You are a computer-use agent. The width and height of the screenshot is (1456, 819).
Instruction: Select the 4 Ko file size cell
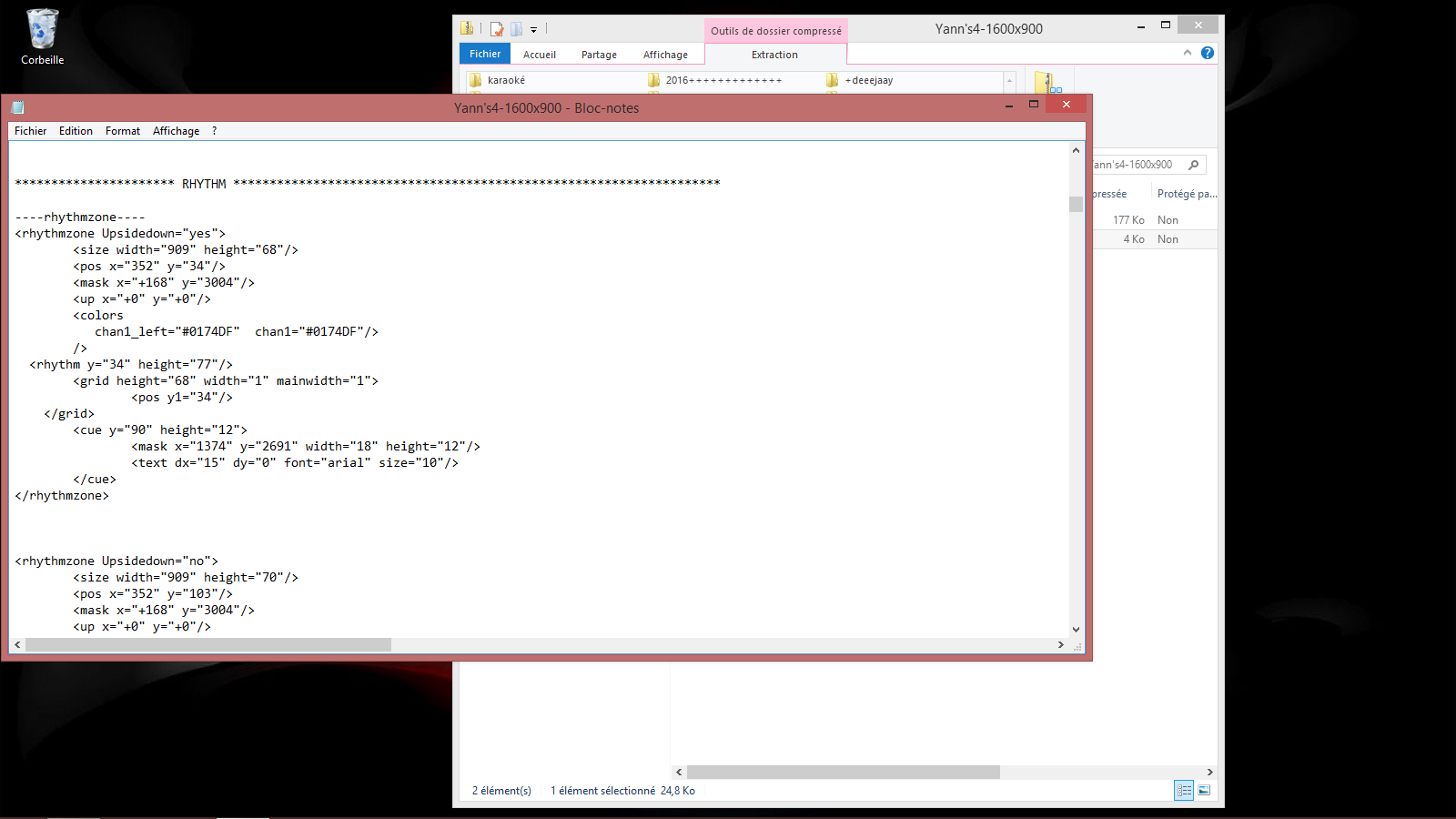pos(1134,239)
